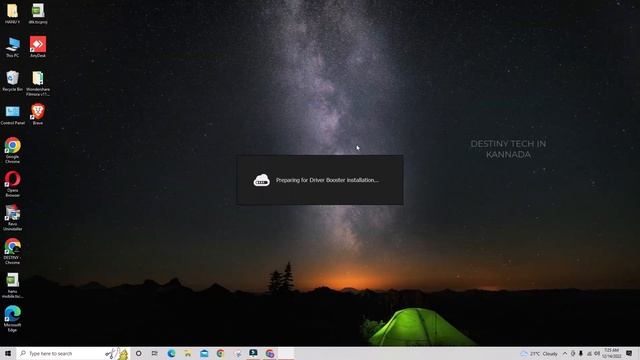The image size is (640, 360).
Task: Expand the hidden system tray icons chevron
Action: (565, 353)
